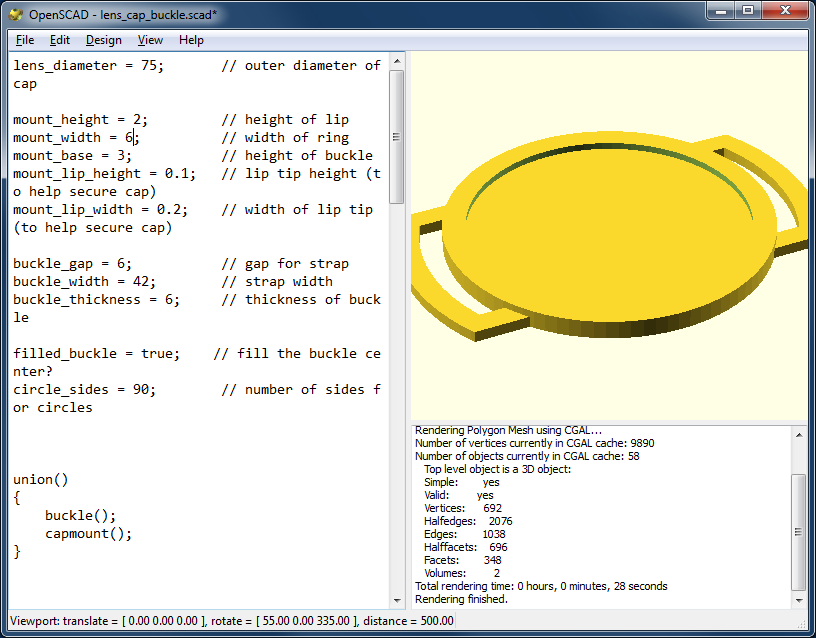816x638 pixels.
Task: Click console scrollbar up arrow
Action: 799,435
